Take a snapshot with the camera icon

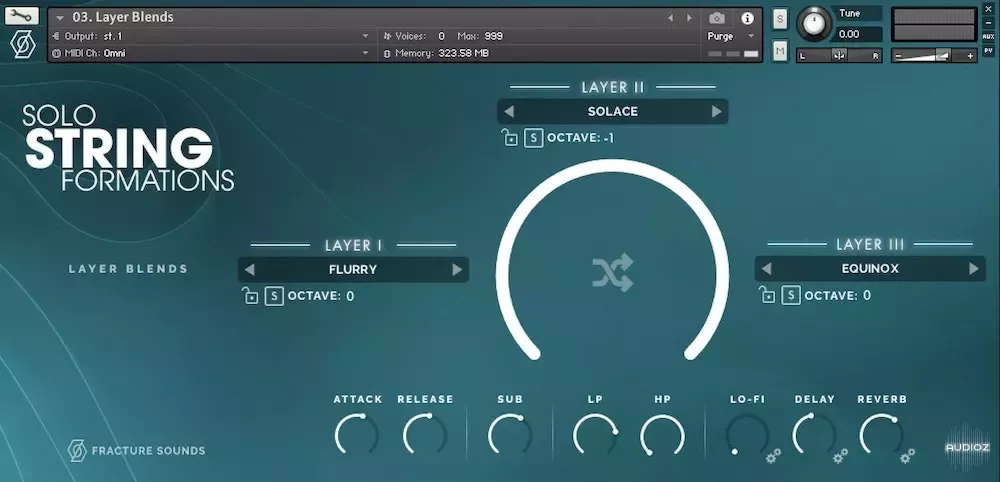[x=717, y=18]
